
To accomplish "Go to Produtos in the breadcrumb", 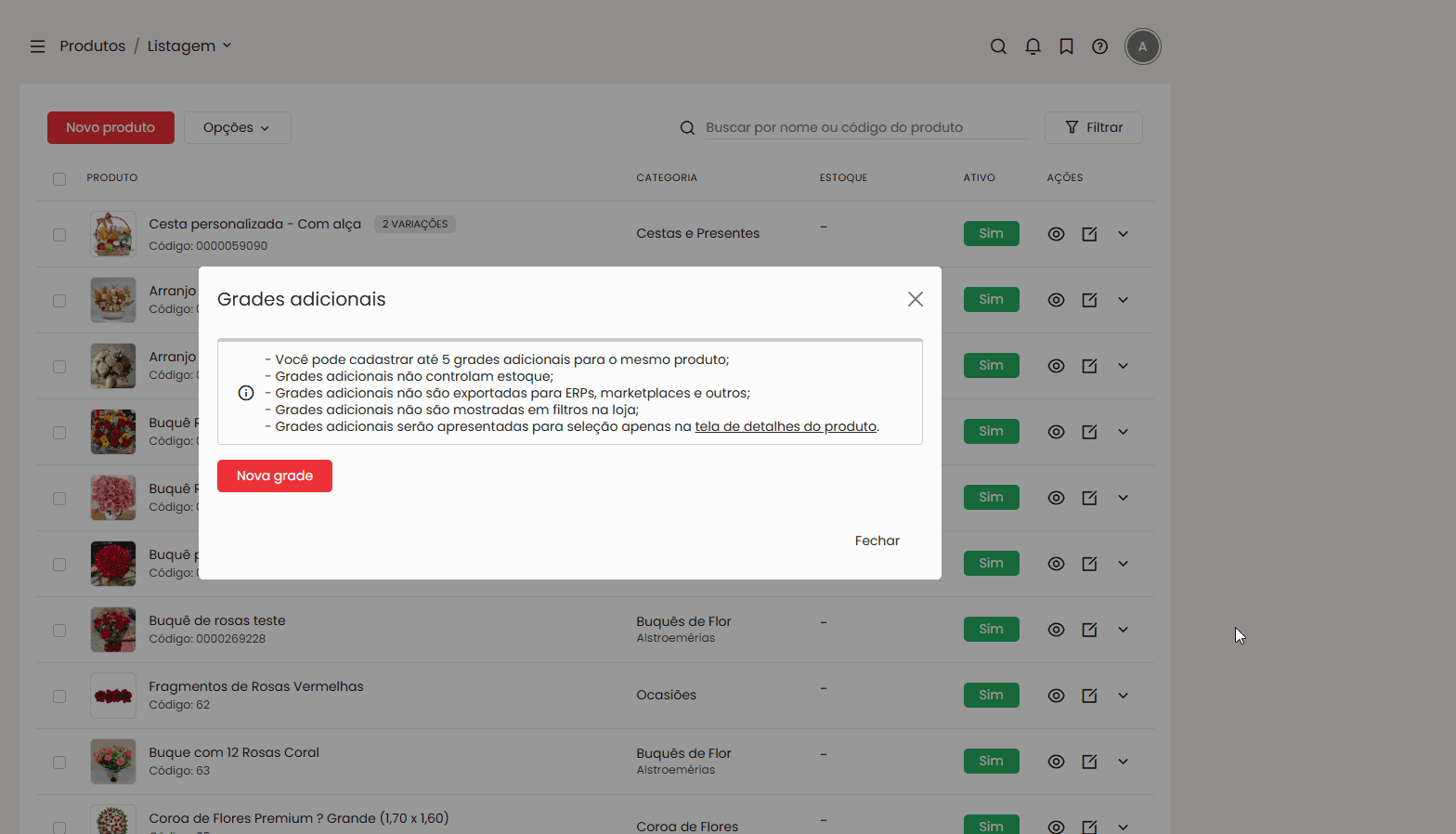I will 92,46.
